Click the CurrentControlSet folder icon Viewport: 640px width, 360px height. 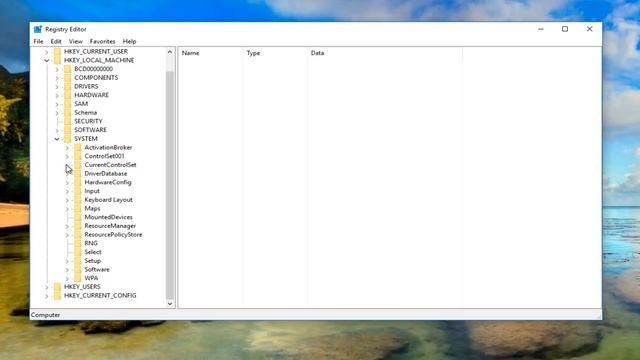point(78,165)
